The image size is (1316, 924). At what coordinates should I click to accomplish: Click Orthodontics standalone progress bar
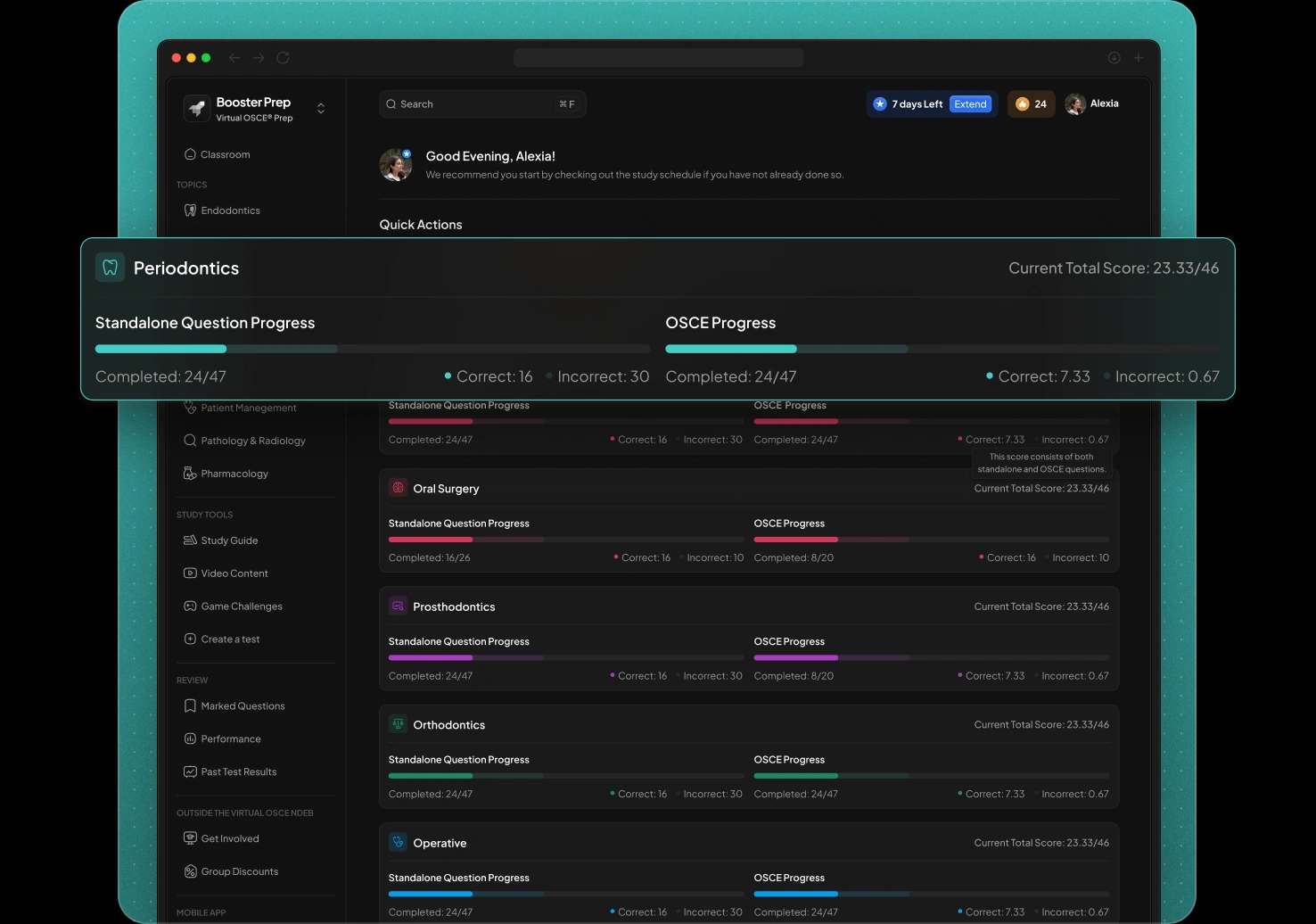(566, 776)
